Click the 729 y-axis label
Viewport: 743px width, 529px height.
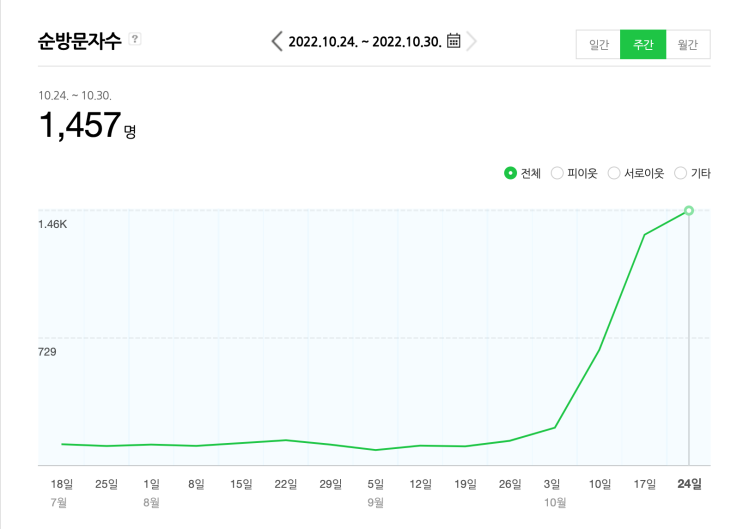coord(47,352)
